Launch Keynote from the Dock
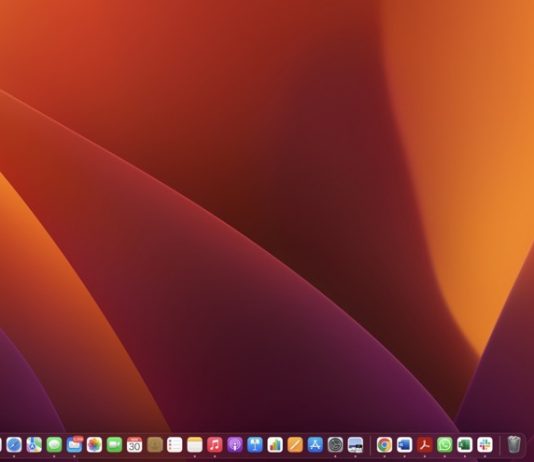 [255, 445]
